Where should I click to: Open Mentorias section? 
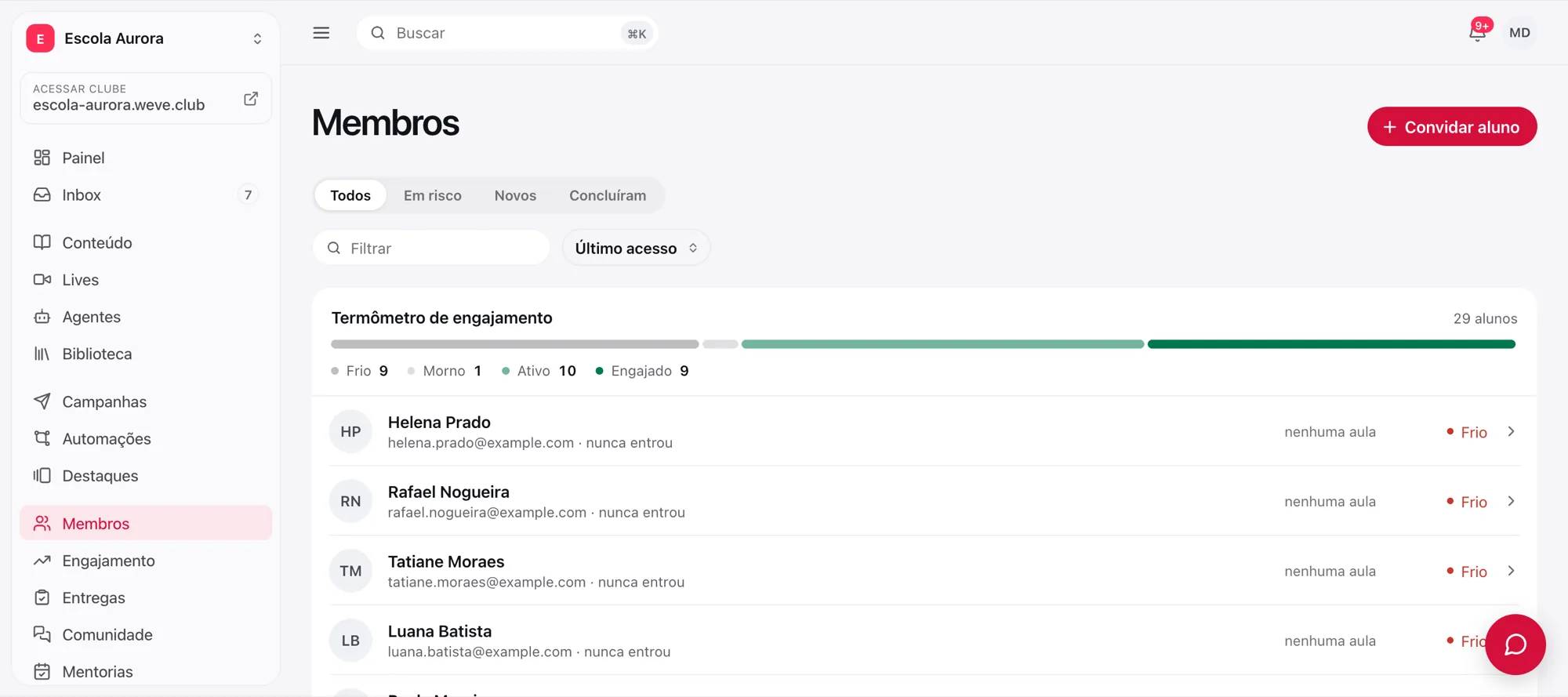click(146, 671)
